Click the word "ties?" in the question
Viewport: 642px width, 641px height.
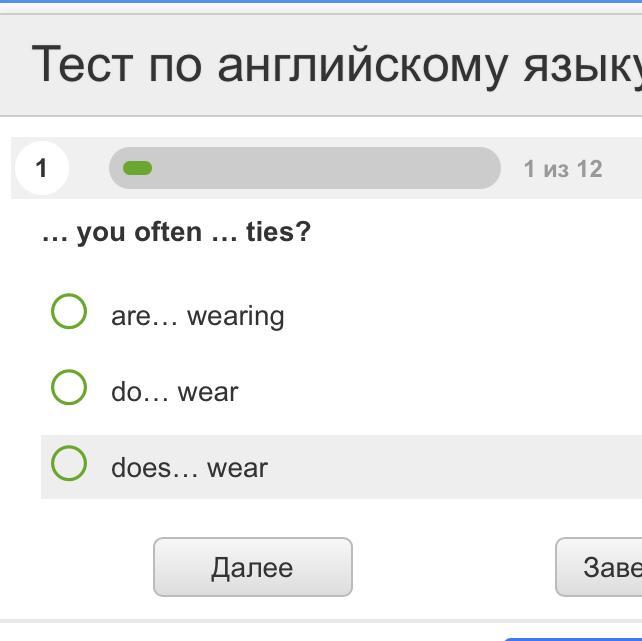pos(278,232)
